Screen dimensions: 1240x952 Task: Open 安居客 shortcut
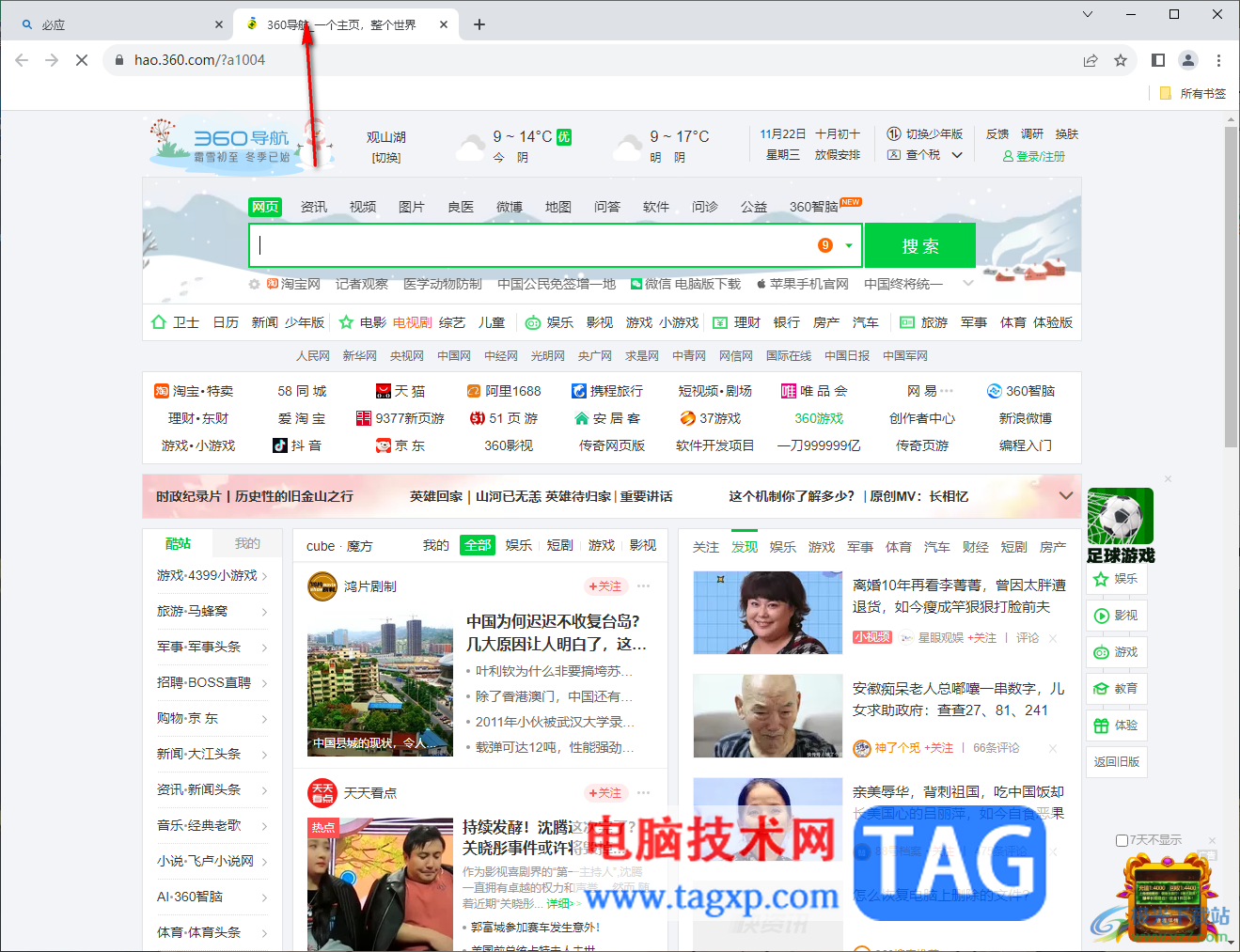(607, 418)
